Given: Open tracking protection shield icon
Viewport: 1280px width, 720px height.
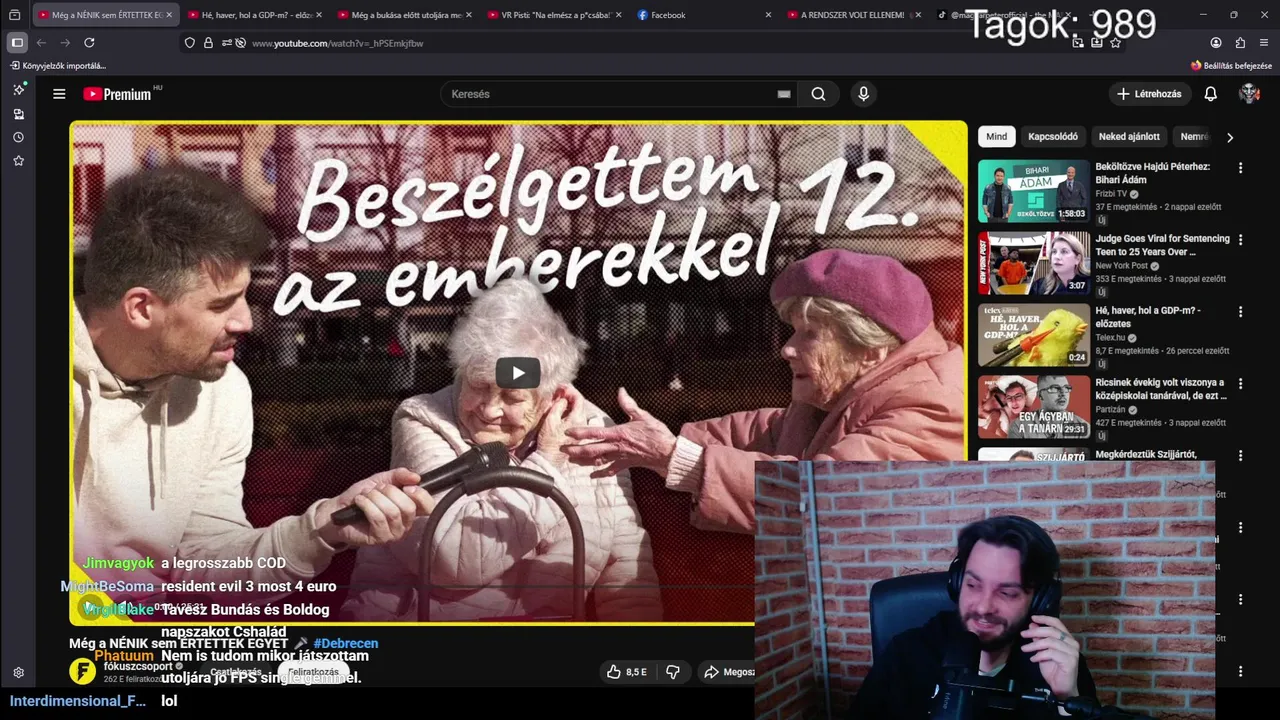Looking at the screenshot, I should (190, 43).
